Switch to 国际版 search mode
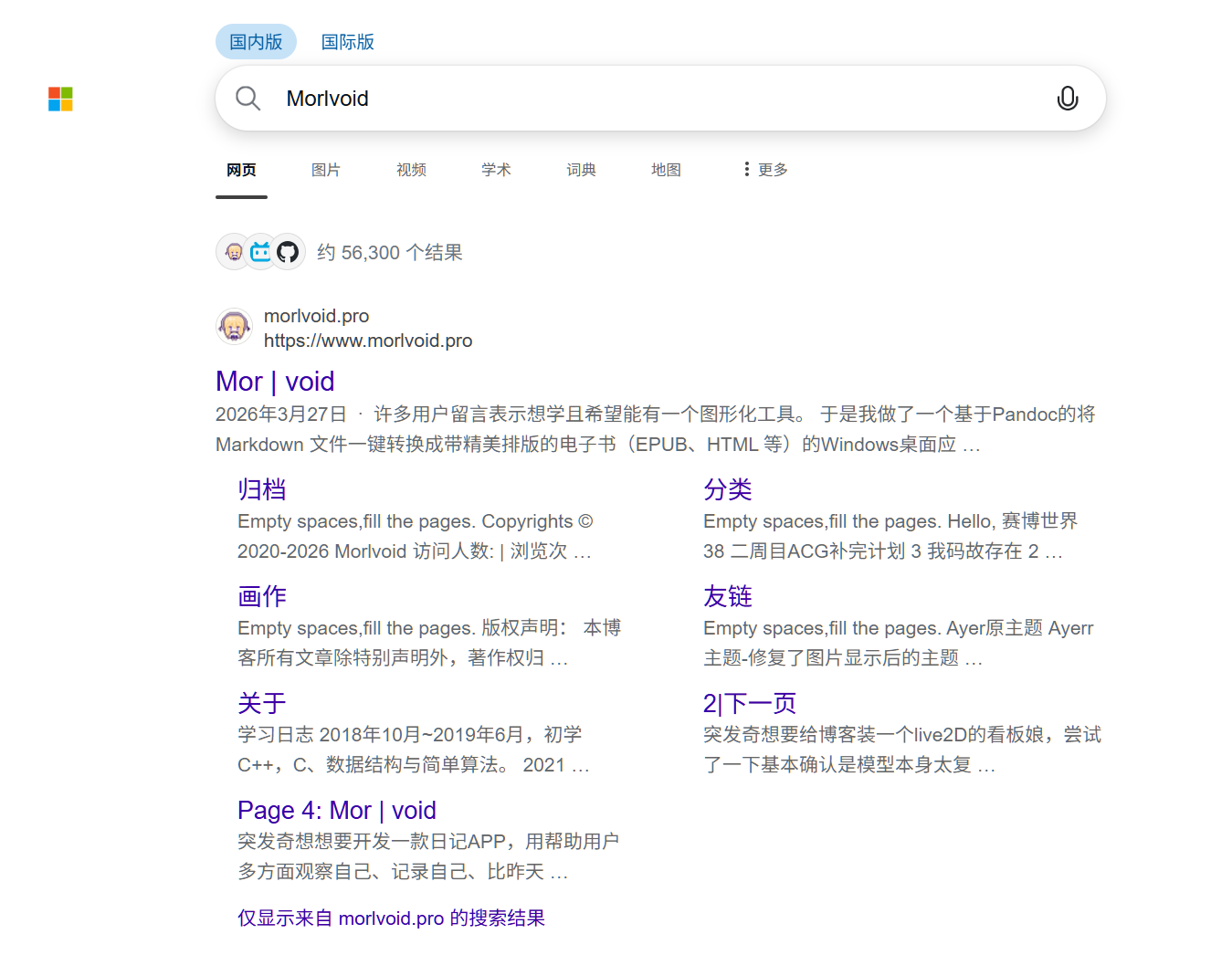1232x955 pixels. click(347, 42)
